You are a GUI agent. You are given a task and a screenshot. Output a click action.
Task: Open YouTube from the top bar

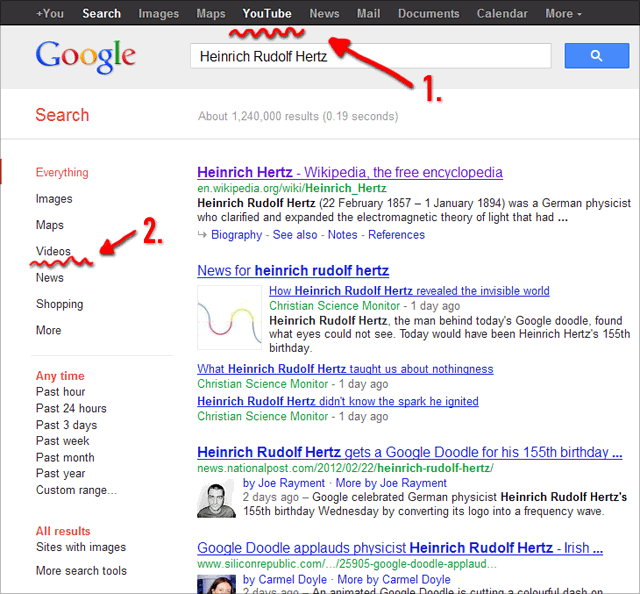[267, 13]
